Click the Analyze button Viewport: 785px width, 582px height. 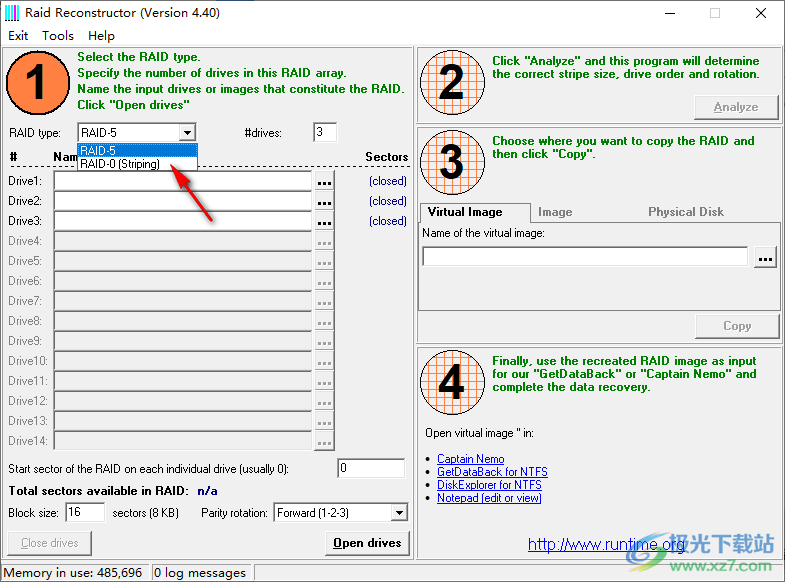[736, 107]
